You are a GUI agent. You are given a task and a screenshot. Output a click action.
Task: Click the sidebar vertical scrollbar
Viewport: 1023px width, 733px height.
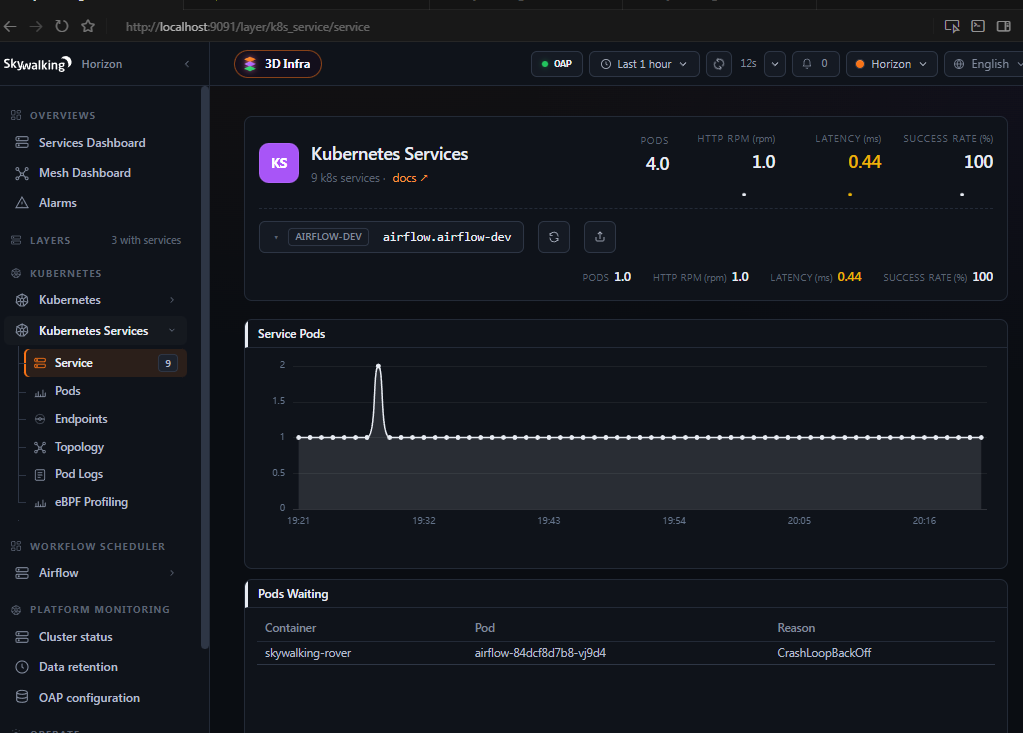(205, 368)
